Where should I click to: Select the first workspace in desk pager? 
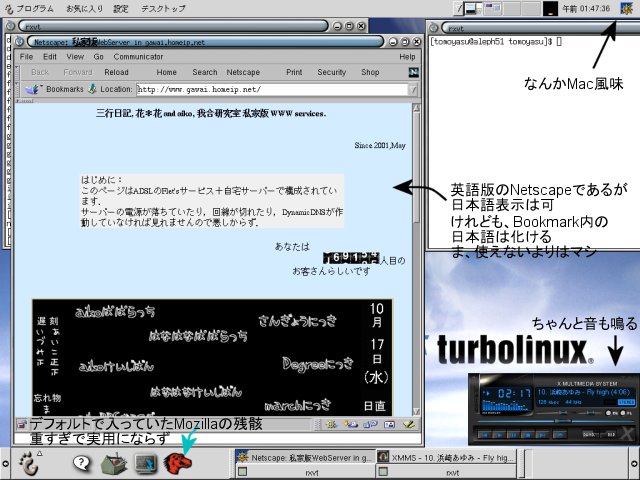(x=473, y=8)
